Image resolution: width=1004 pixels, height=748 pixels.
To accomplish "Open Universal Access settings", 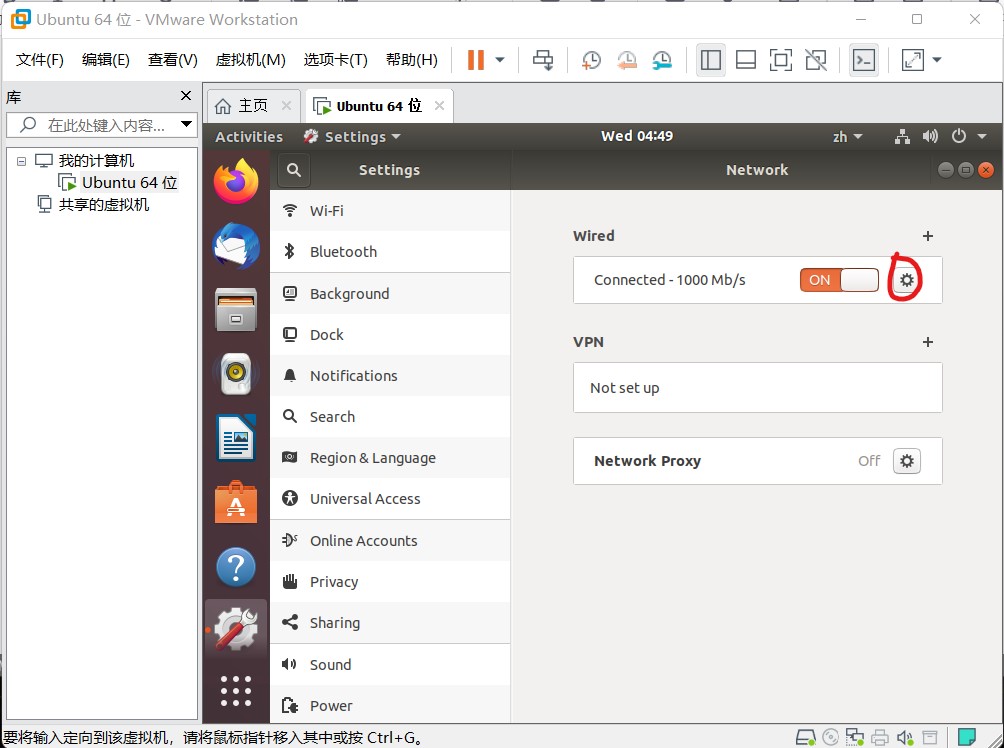I will (x=390, y=499).
